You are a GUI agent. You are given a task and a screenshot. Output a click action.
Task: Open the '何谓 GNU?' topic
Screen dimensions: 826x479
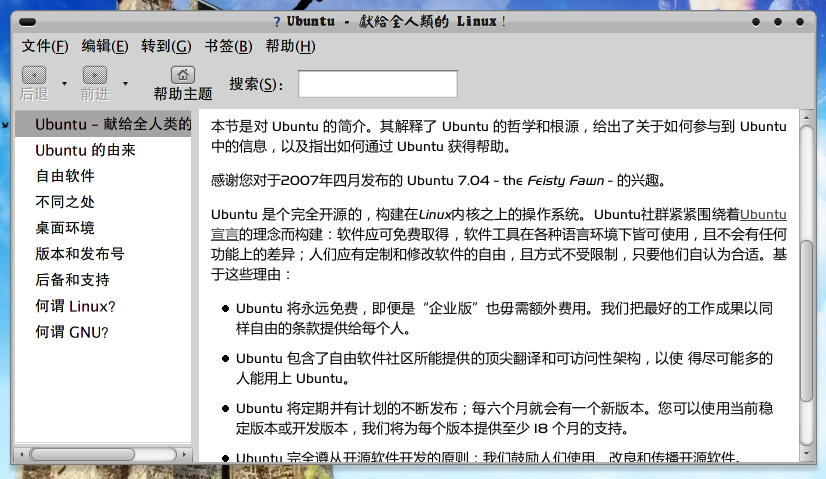[x=72, y=332]
